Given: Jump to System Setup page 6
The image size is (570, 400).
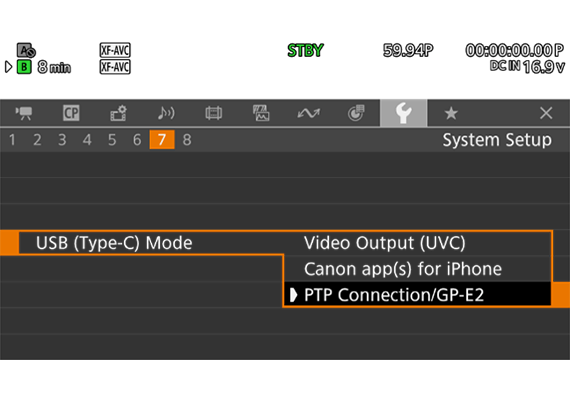Looking at the screenshot, I should (137, 140).
